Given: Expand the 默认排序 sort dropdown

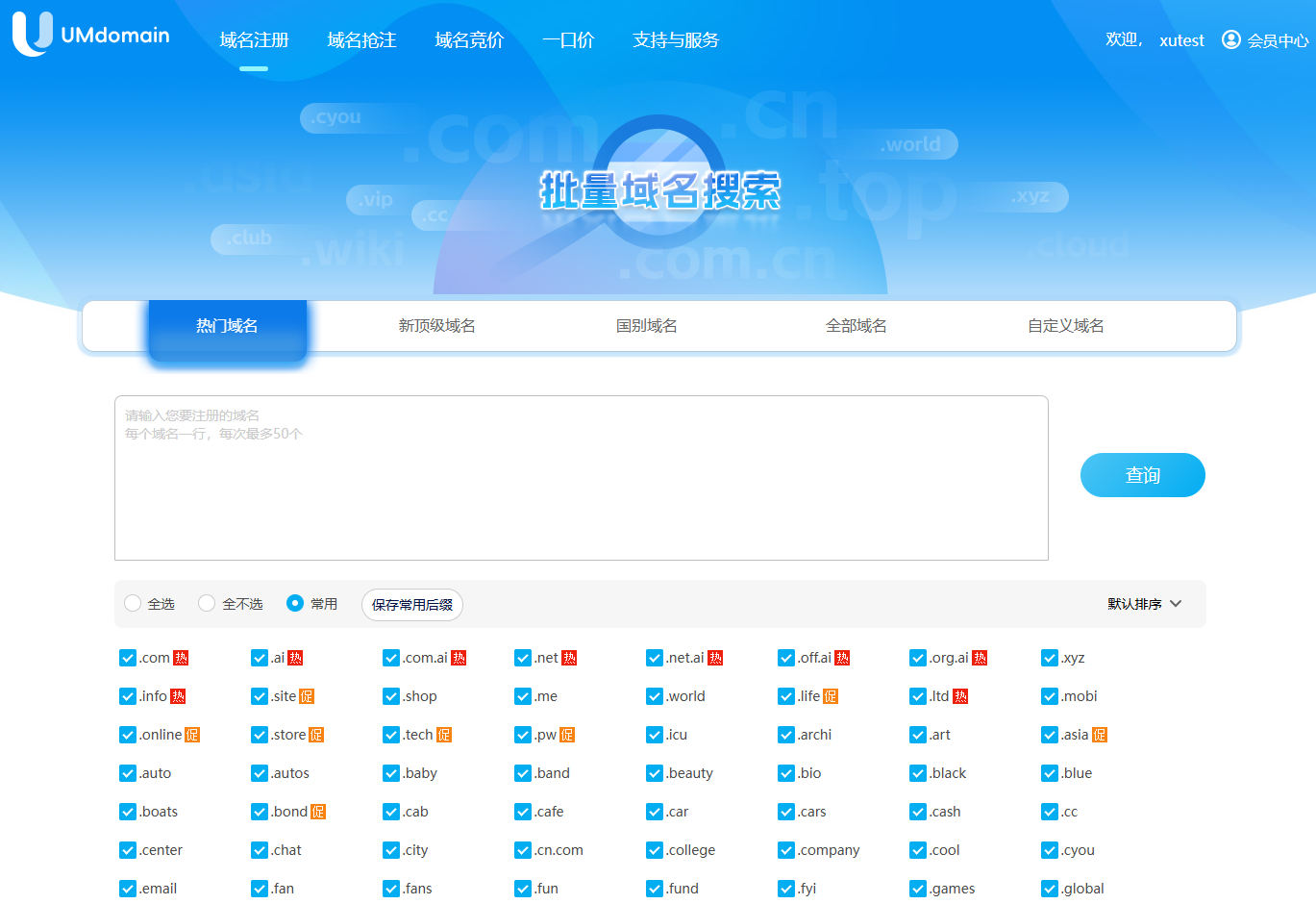Looking at the screenshot, I should click(1144, 604).
